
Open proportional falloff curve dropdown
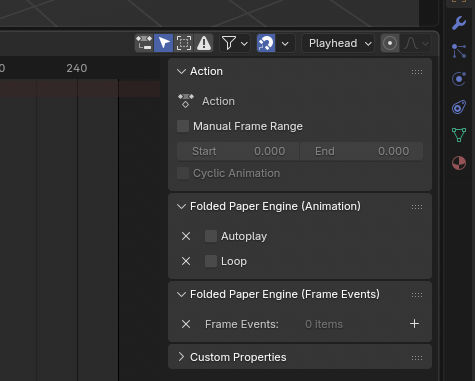415,43
